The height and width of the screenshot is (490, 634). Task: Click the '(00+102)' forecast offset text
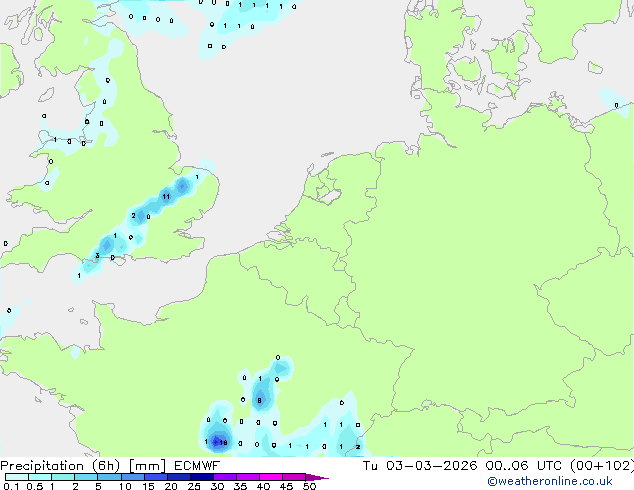tap(602, 466)
